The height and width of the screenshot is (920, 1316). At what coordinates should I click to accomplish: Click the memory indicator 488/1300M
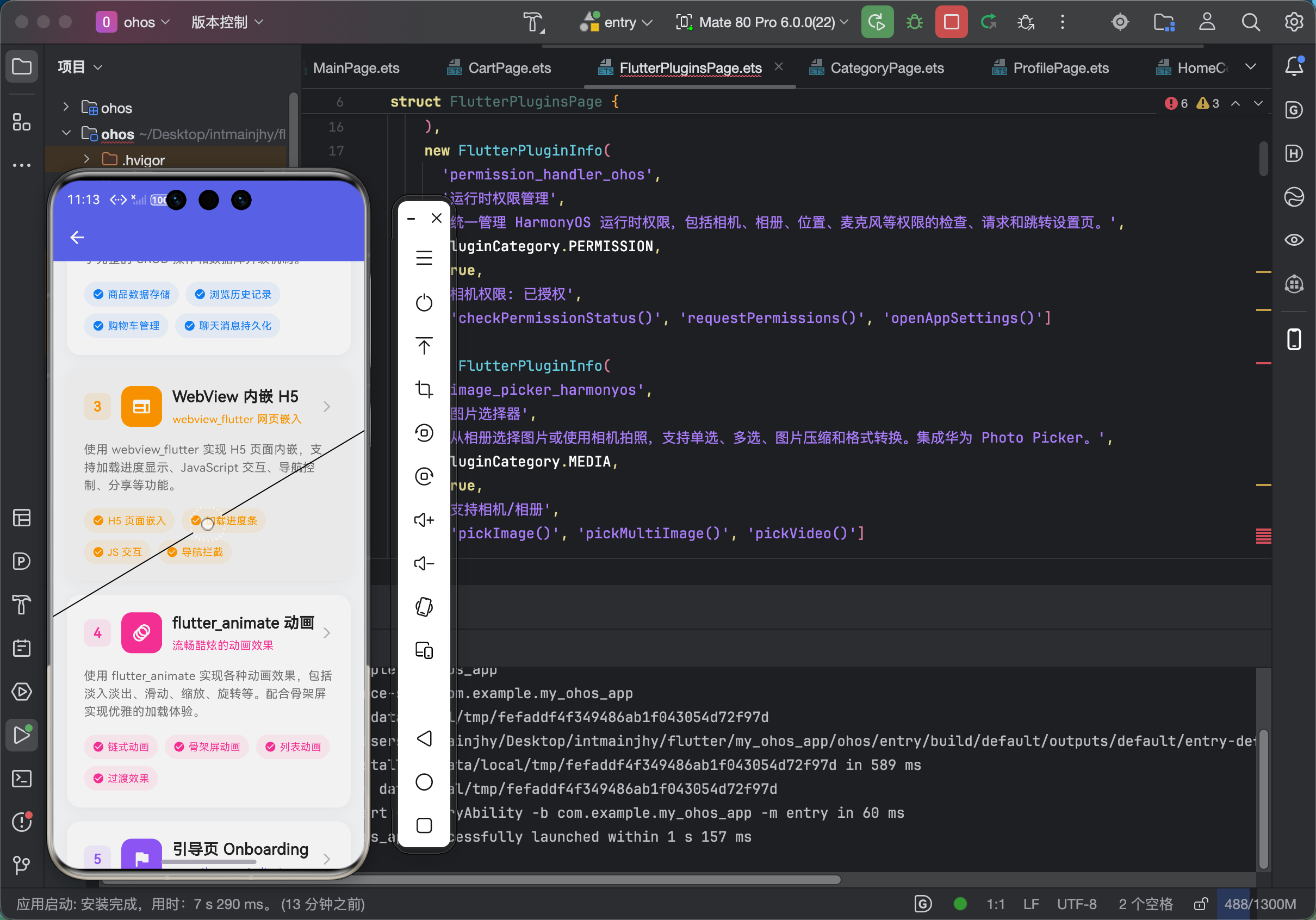click(x=1261, y=905)
